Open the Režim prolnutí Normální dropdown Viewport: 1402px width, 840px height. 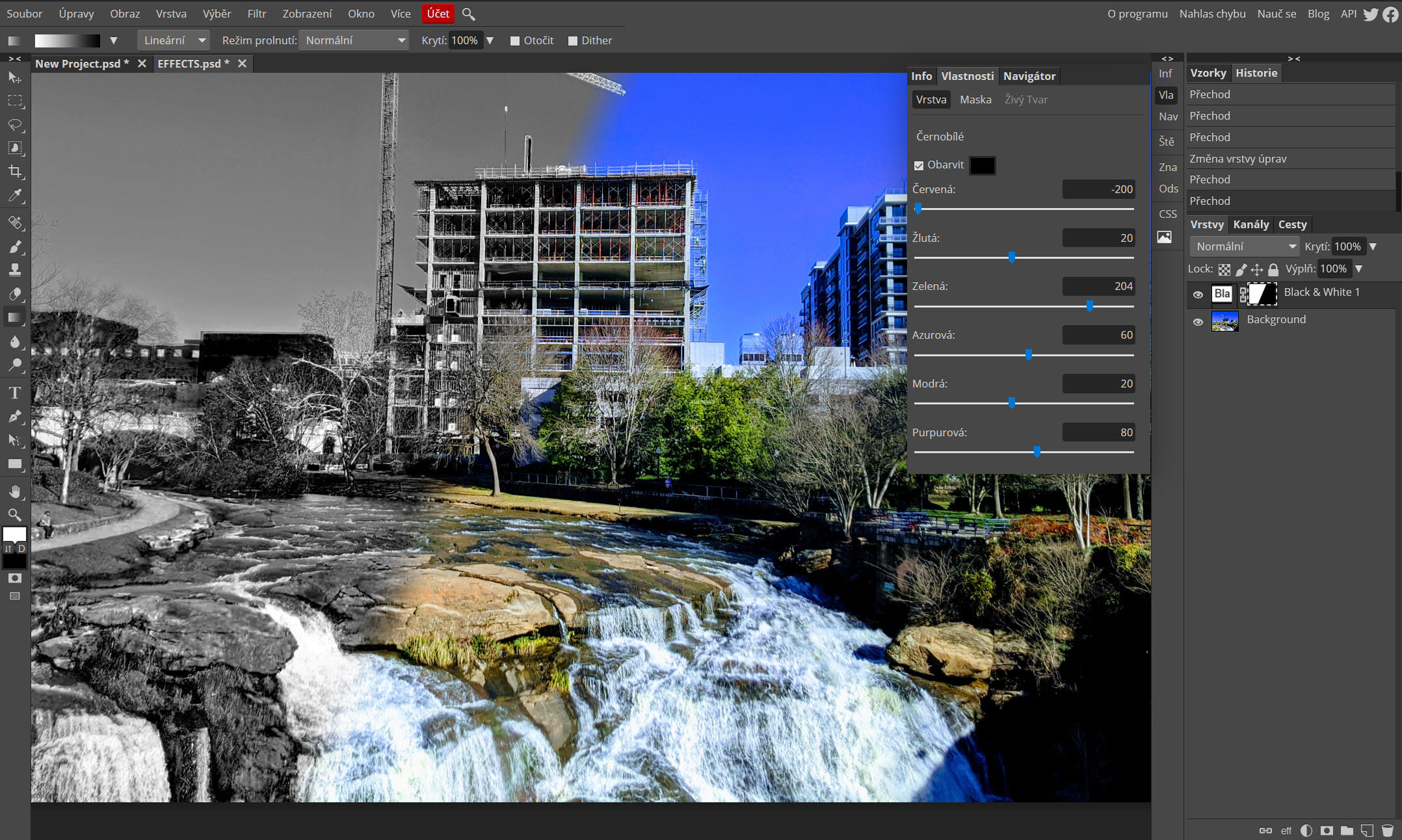[x=354, y=40]
